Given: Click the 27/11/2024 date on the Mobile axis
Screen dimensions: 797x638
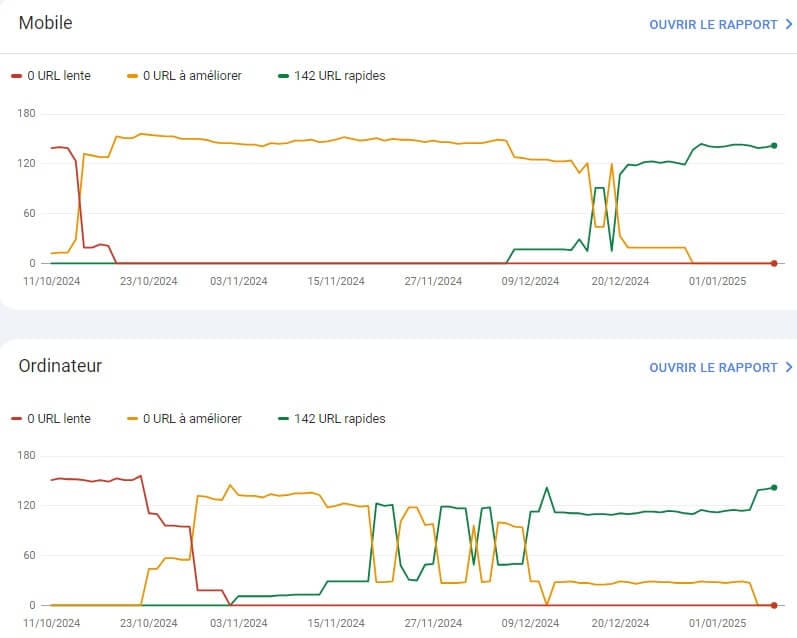Looking at the screenshot, I should coord(433,281).
